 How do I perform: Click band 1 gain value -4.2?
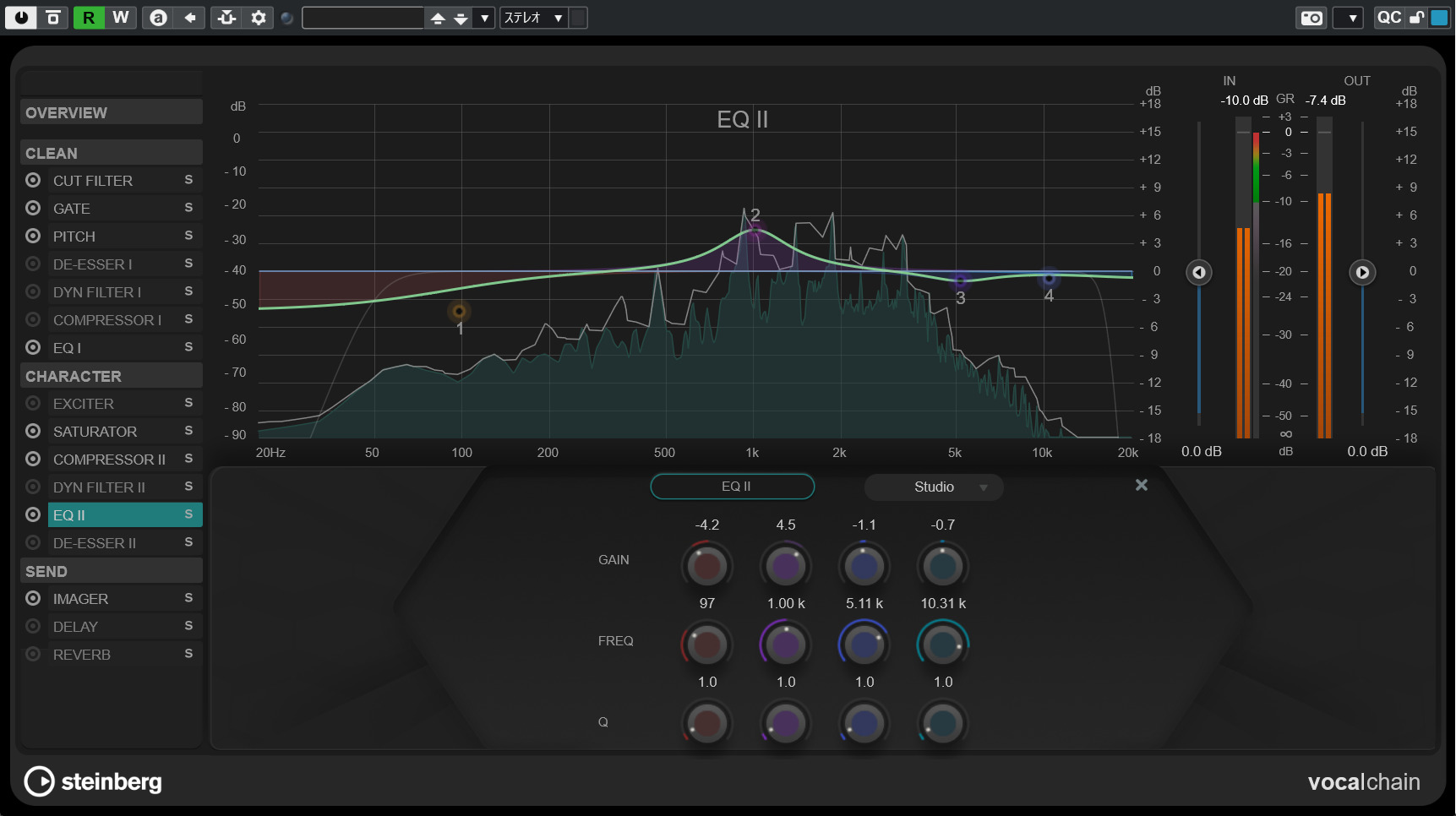707,525
